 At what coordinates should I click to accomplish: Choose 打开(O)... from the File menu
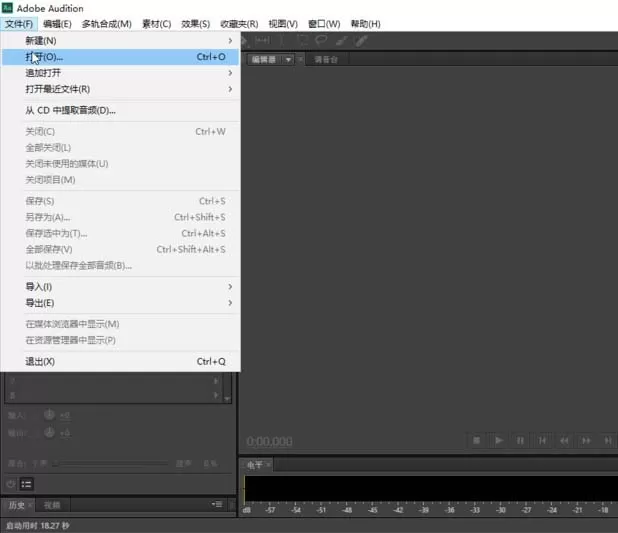pyautogui.click(x=120, y=57)
